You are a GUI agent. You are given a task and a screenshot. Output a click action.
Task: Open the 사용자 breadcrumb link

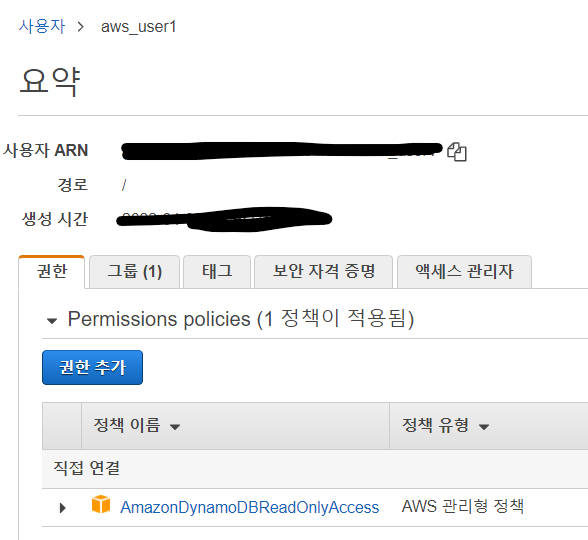42,27
